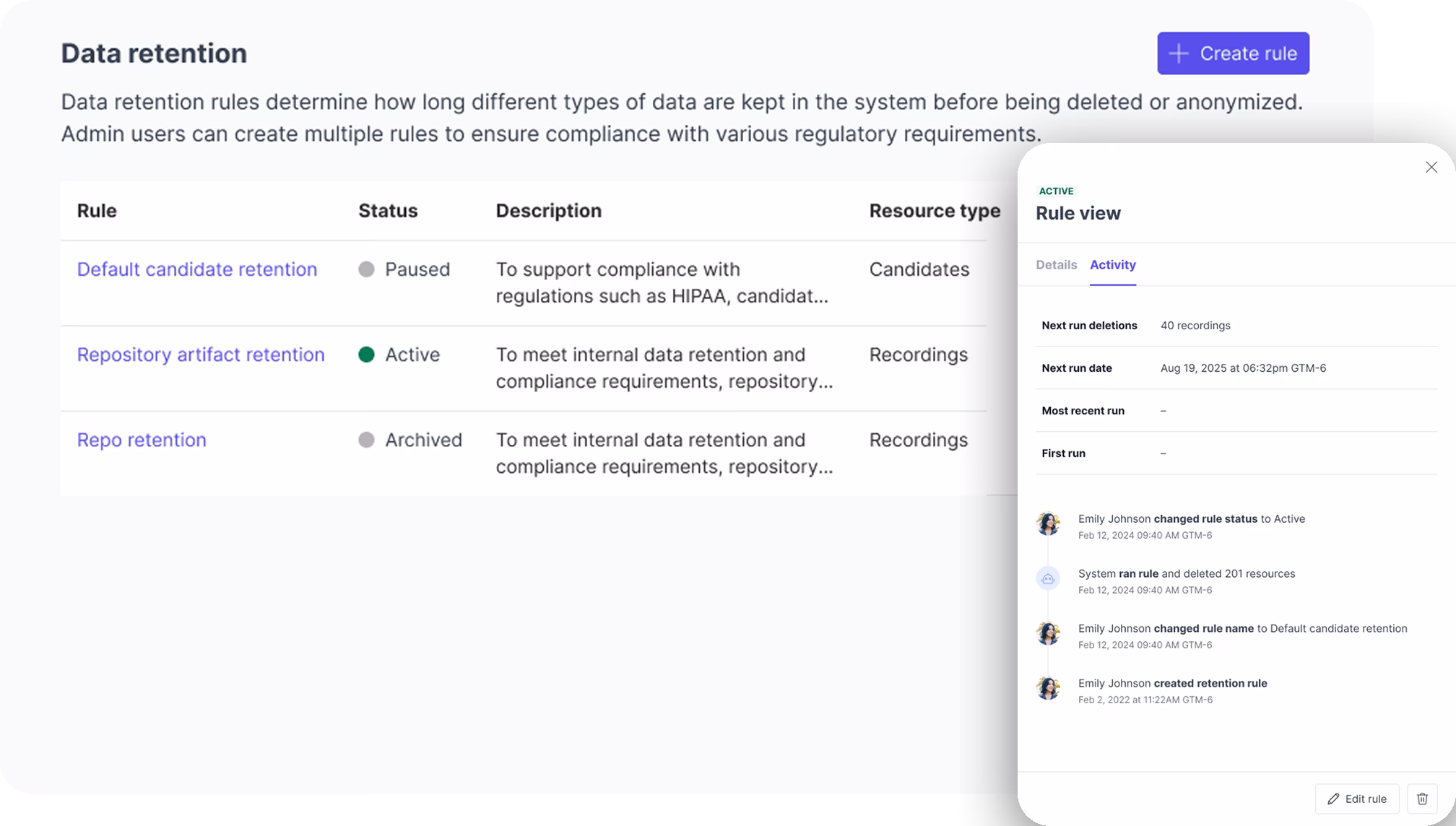Click the Archived status in Repo retention row
1456x826 pixels.
(x=410, y=440)
